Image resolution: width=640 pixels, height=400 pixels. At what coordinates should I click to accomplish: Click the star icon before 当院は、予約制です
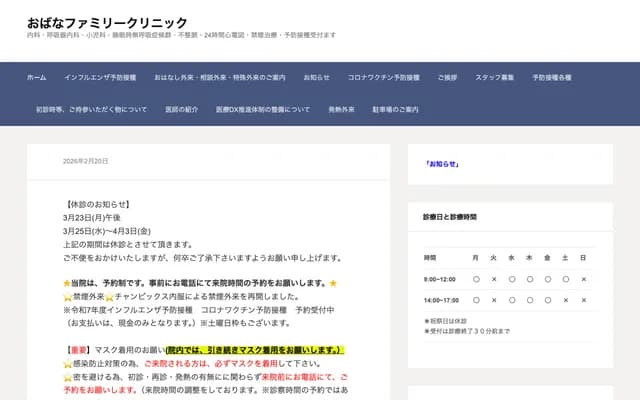tap(67, 283)
